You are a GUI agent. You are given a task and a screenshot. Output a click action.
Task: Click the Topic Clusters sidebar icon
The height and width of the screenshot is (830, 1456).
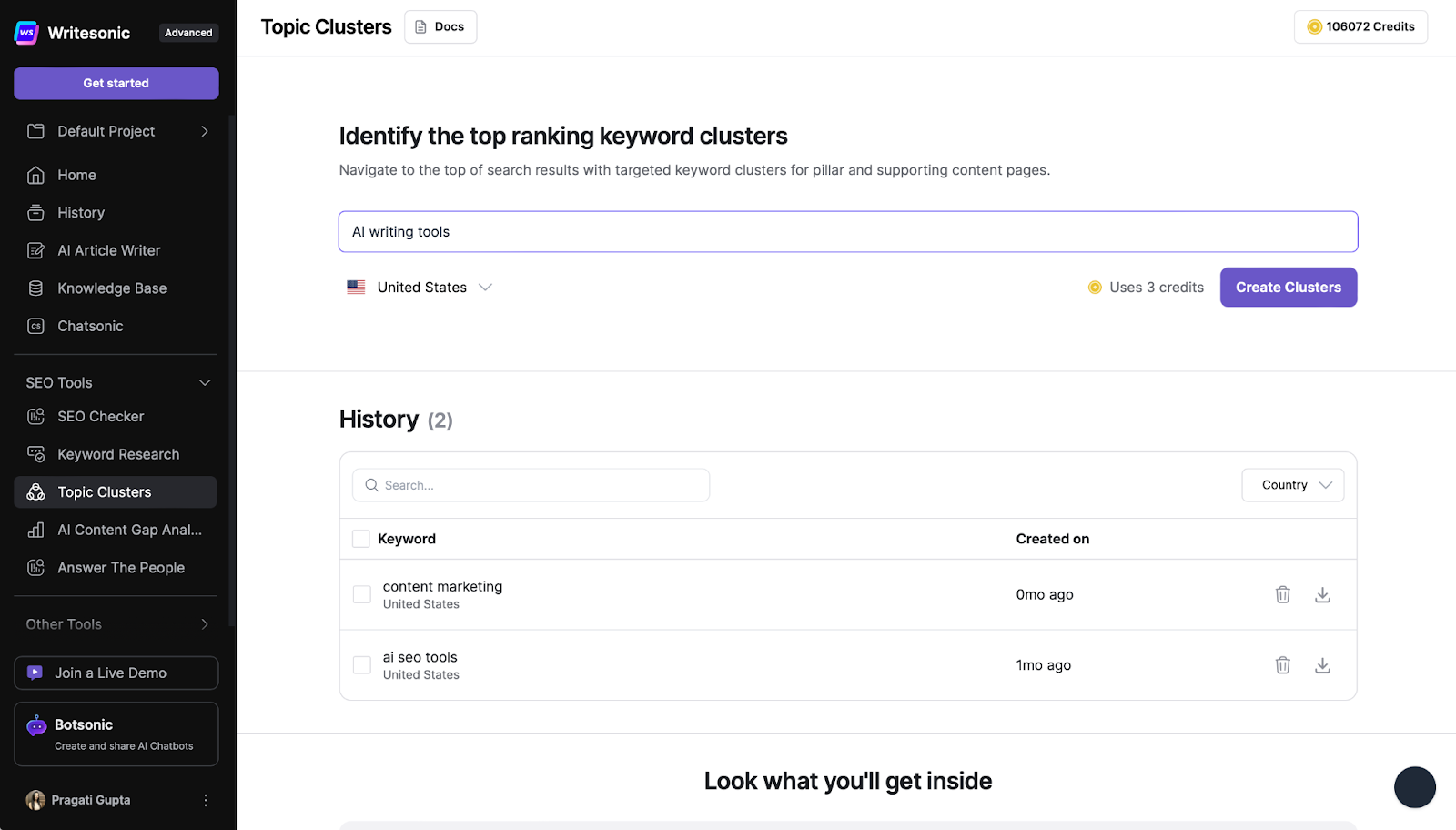pos(36,492)
